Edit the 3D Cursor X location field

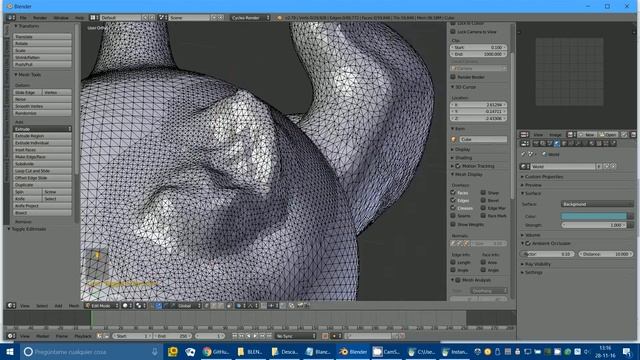pyautogui.click(x=479, y=105)
